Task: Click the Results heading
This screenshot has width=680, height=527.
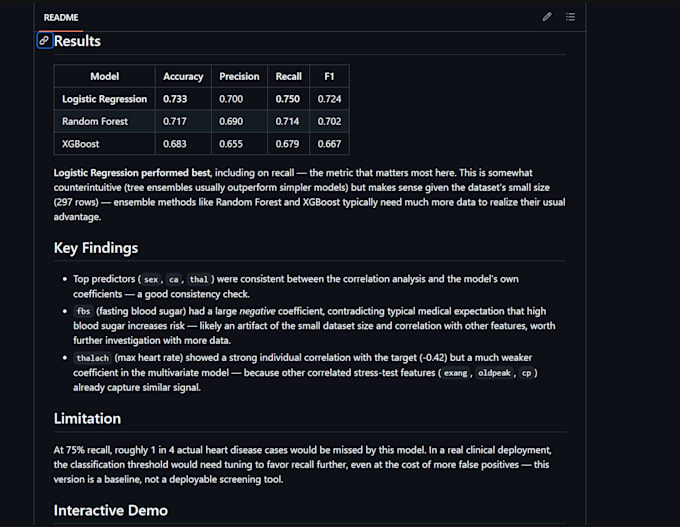Action: 78,41
